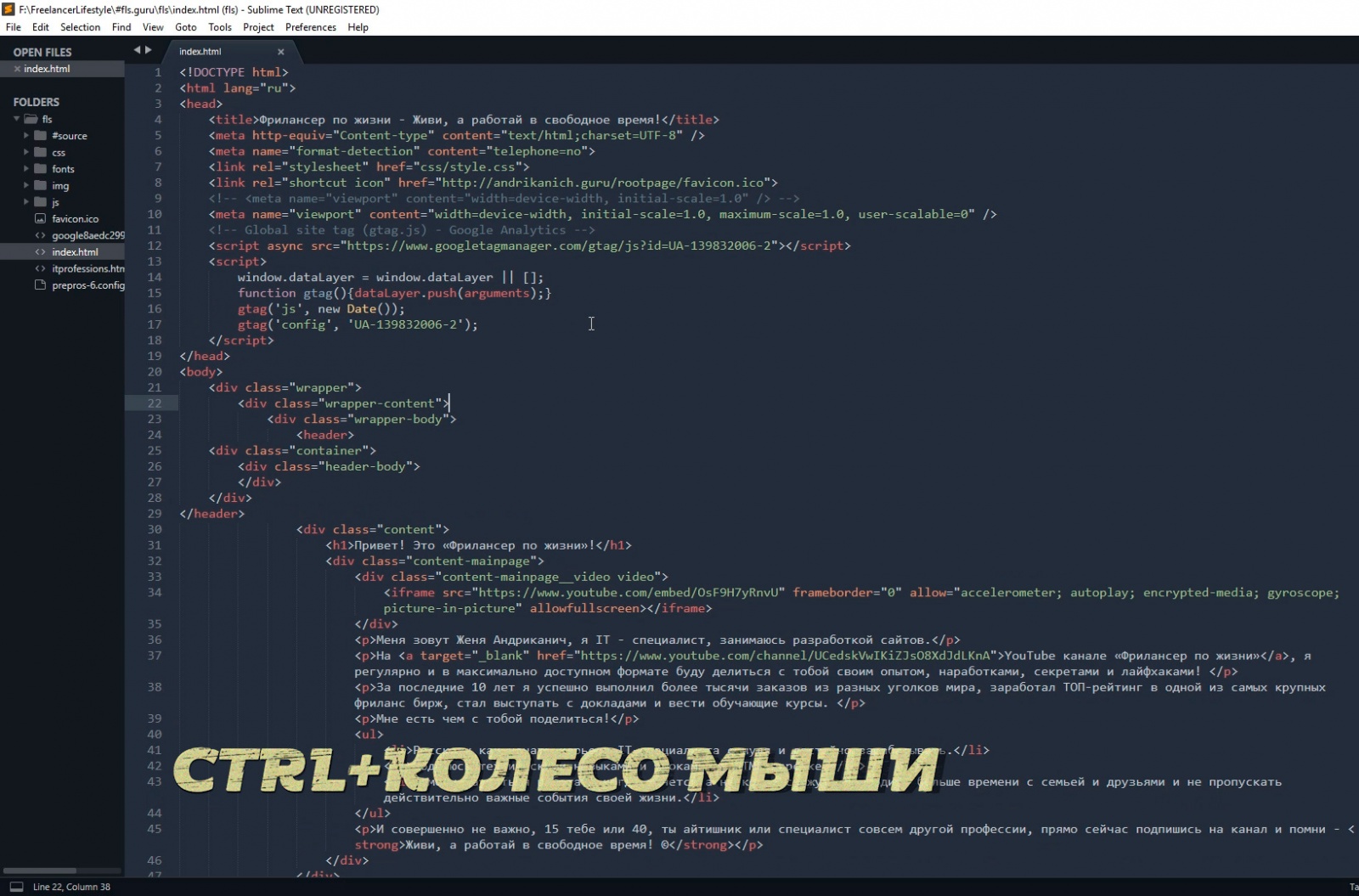
Task: Open prepros-6.config from the sidebar
Action: [88, 285]
